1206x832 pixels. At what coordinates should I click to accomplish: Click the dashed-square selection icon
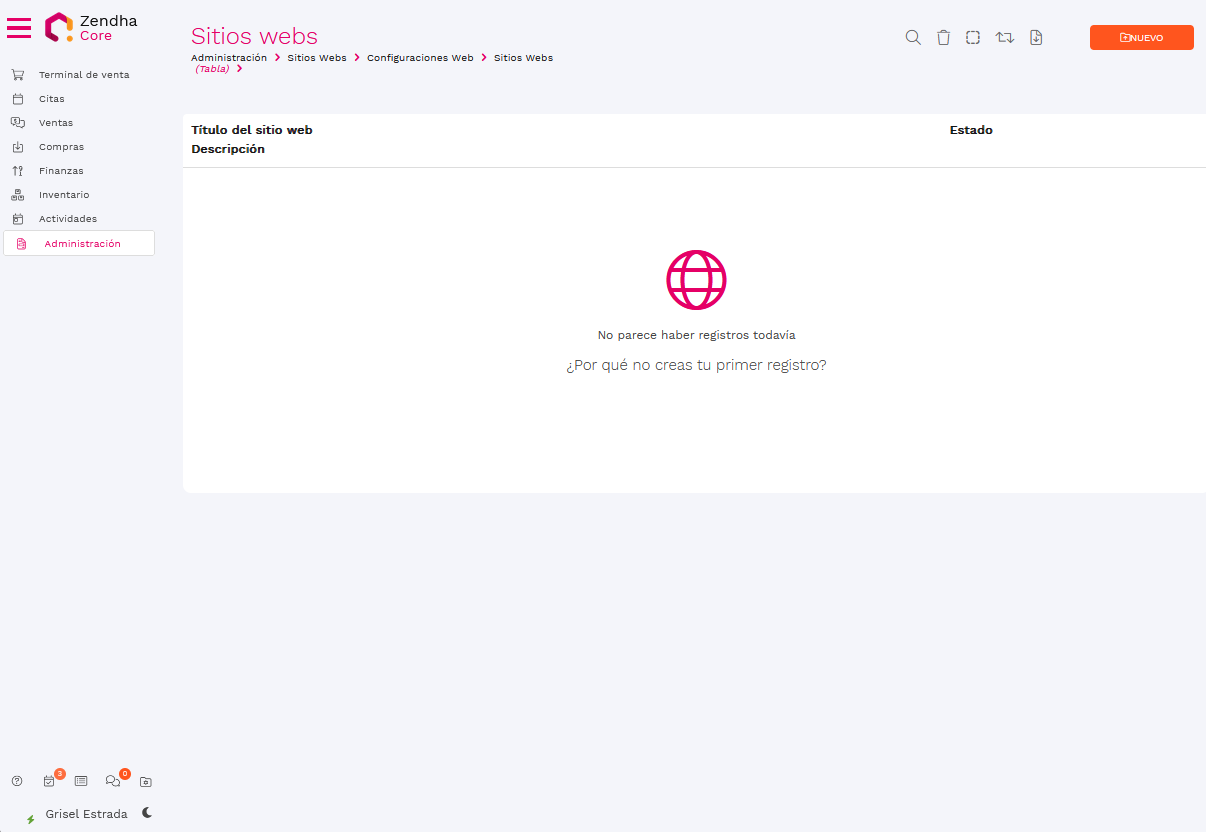tap(973, 38)
